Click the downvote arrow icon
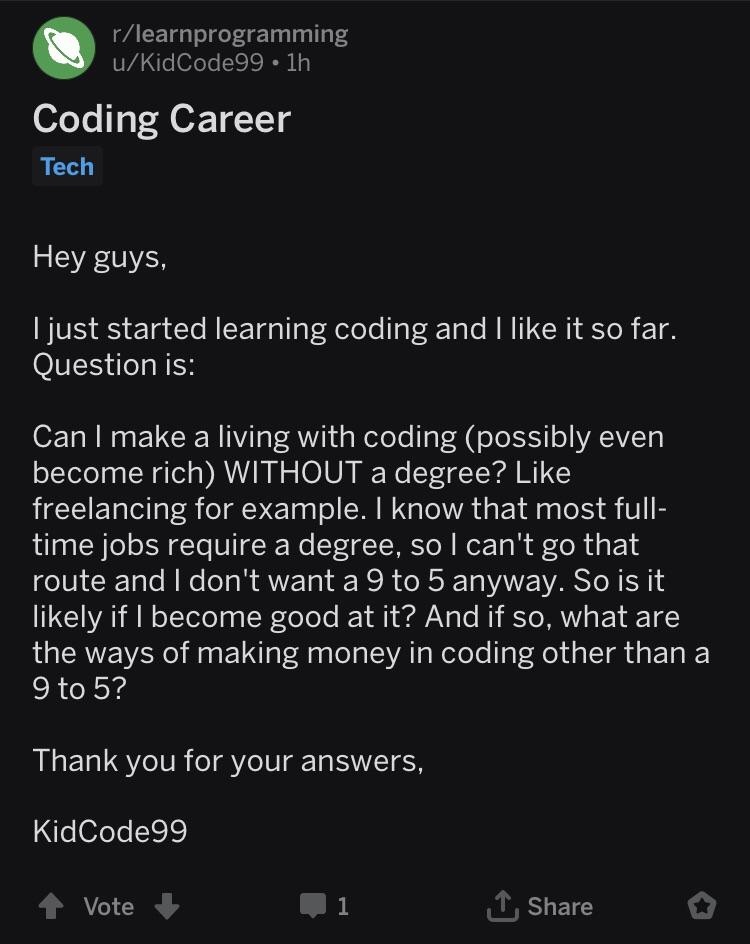750x944 pixels. coord(167,905)
